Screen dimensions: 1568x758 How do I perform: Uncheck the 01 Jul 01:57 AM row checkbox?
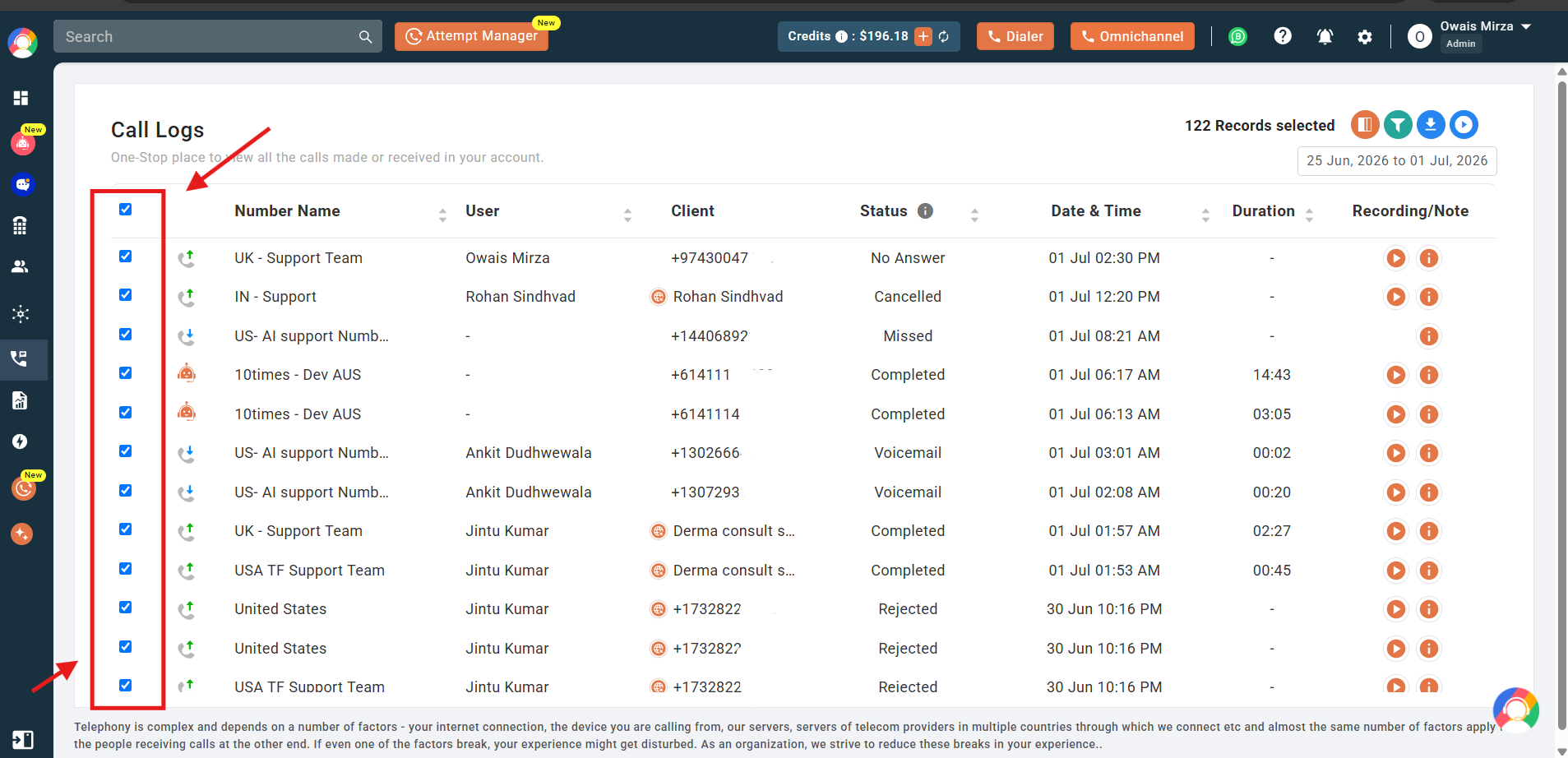pos(126,529)
